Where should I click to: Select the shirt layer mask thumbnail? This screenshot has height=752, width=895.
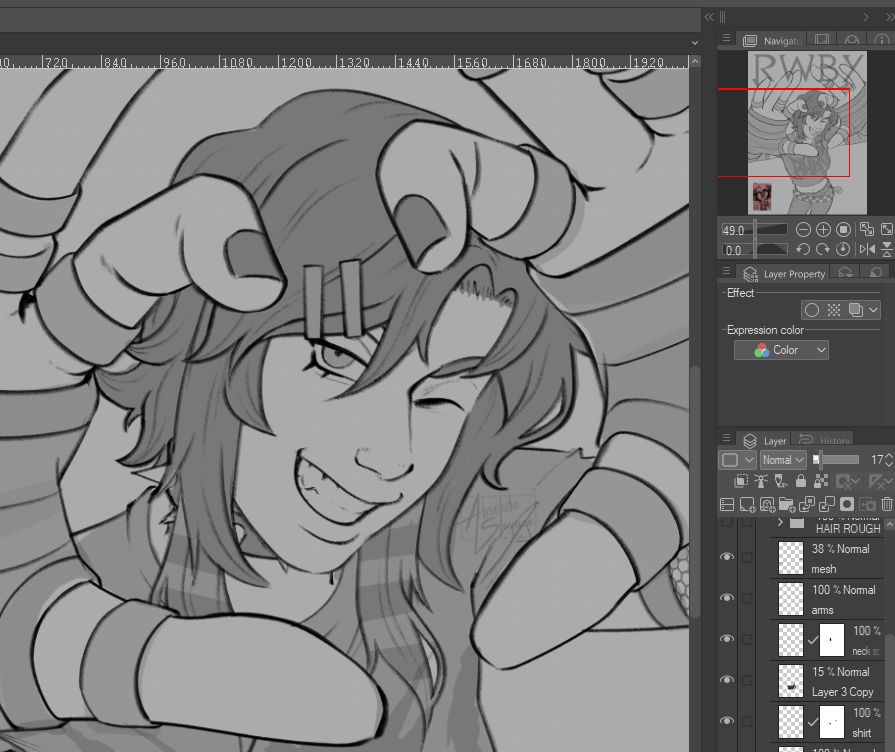pos(832,722)
